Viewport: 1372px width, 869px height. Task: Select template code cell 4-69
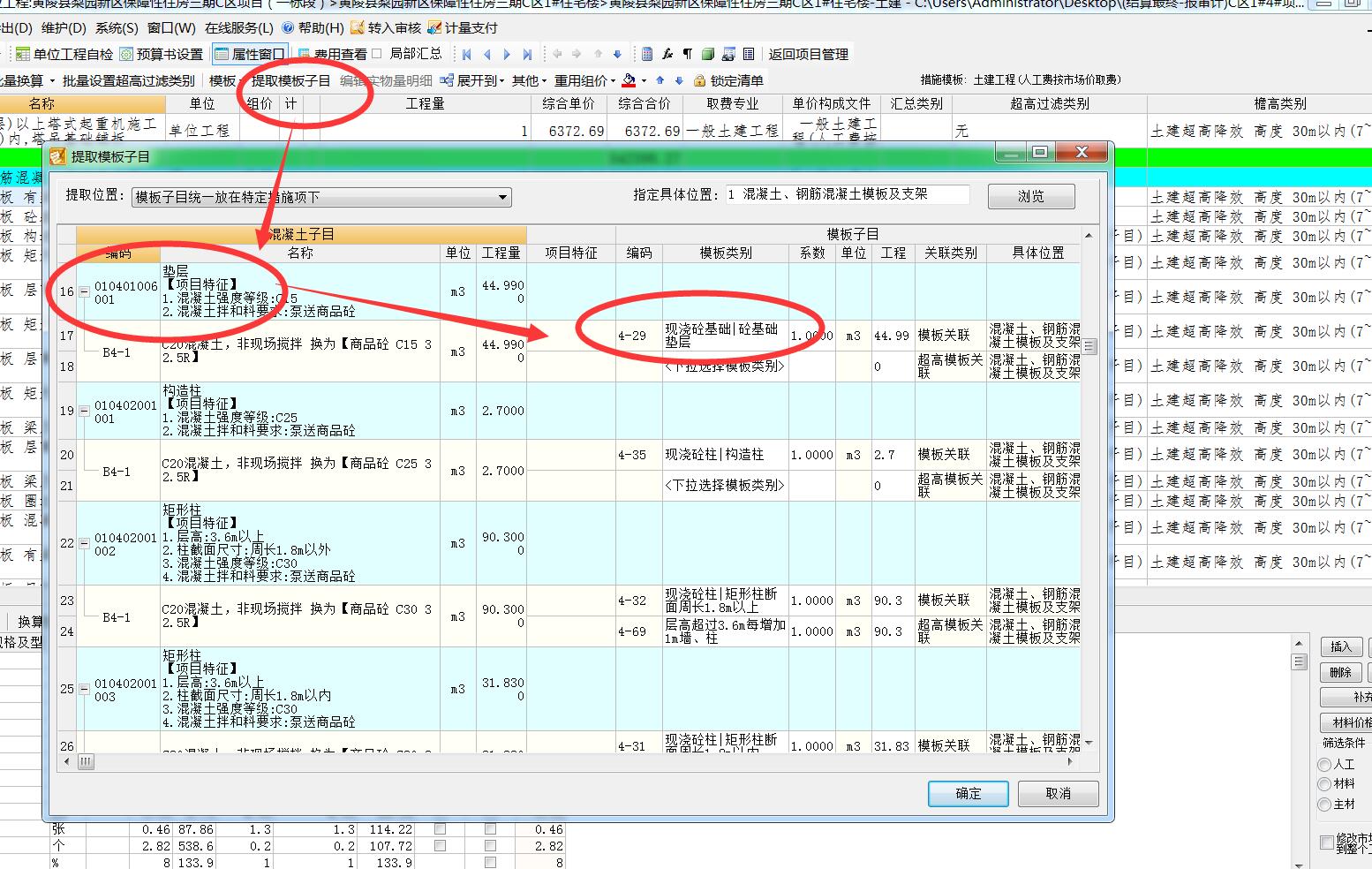point(639,631)
